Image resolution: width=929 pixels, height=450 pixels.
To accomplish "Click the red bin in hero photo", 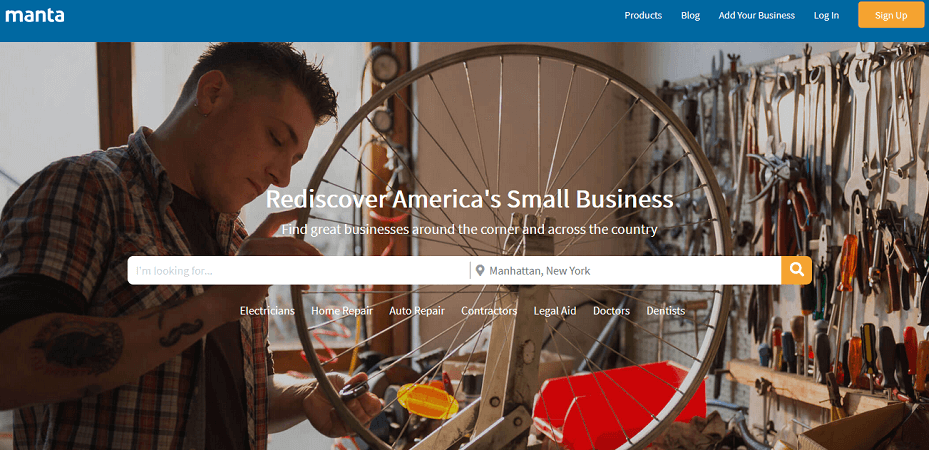I will (619, 399).
